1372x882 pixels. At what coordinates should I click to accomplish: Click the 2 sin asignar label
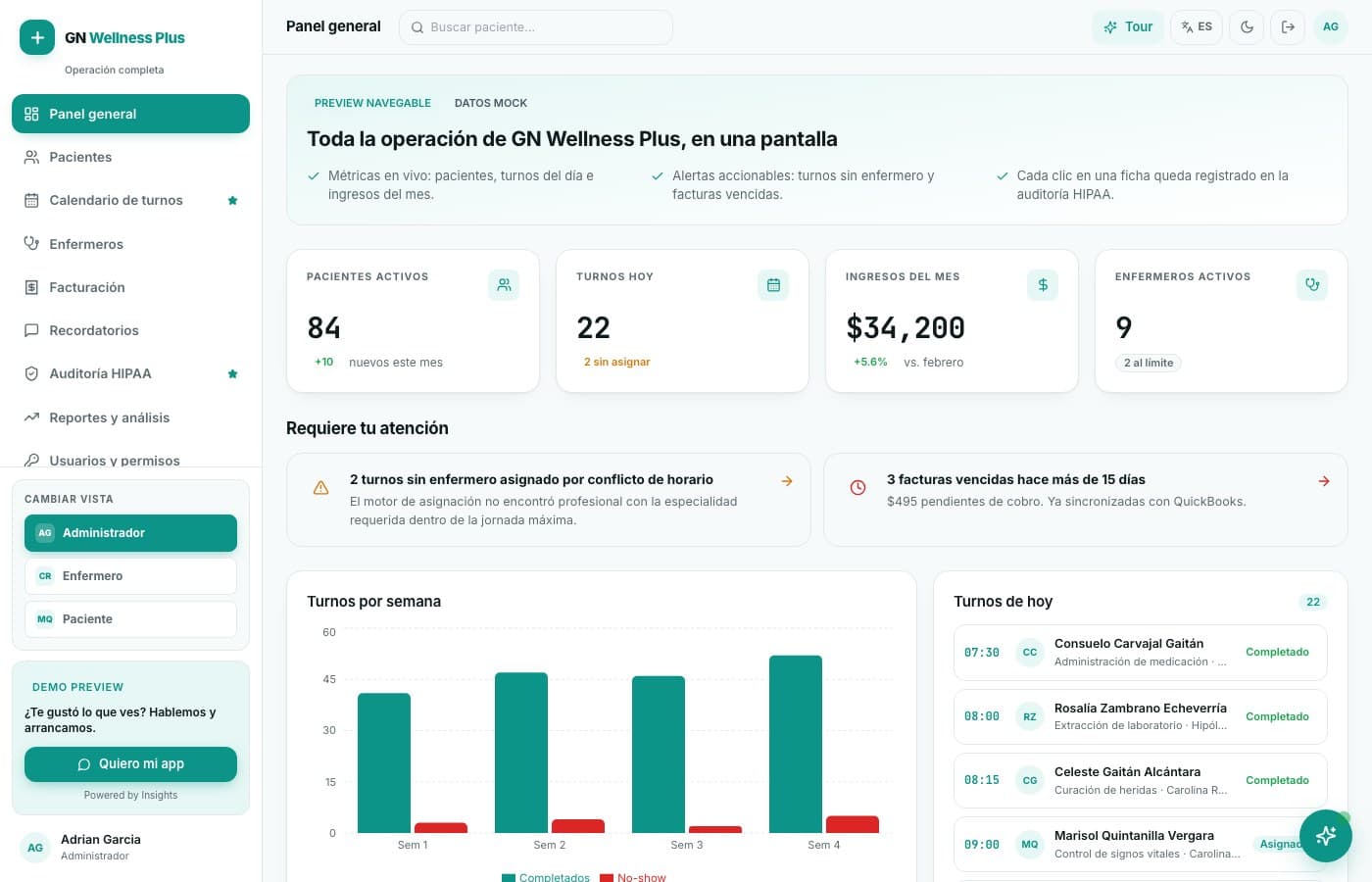click(616, 362)
